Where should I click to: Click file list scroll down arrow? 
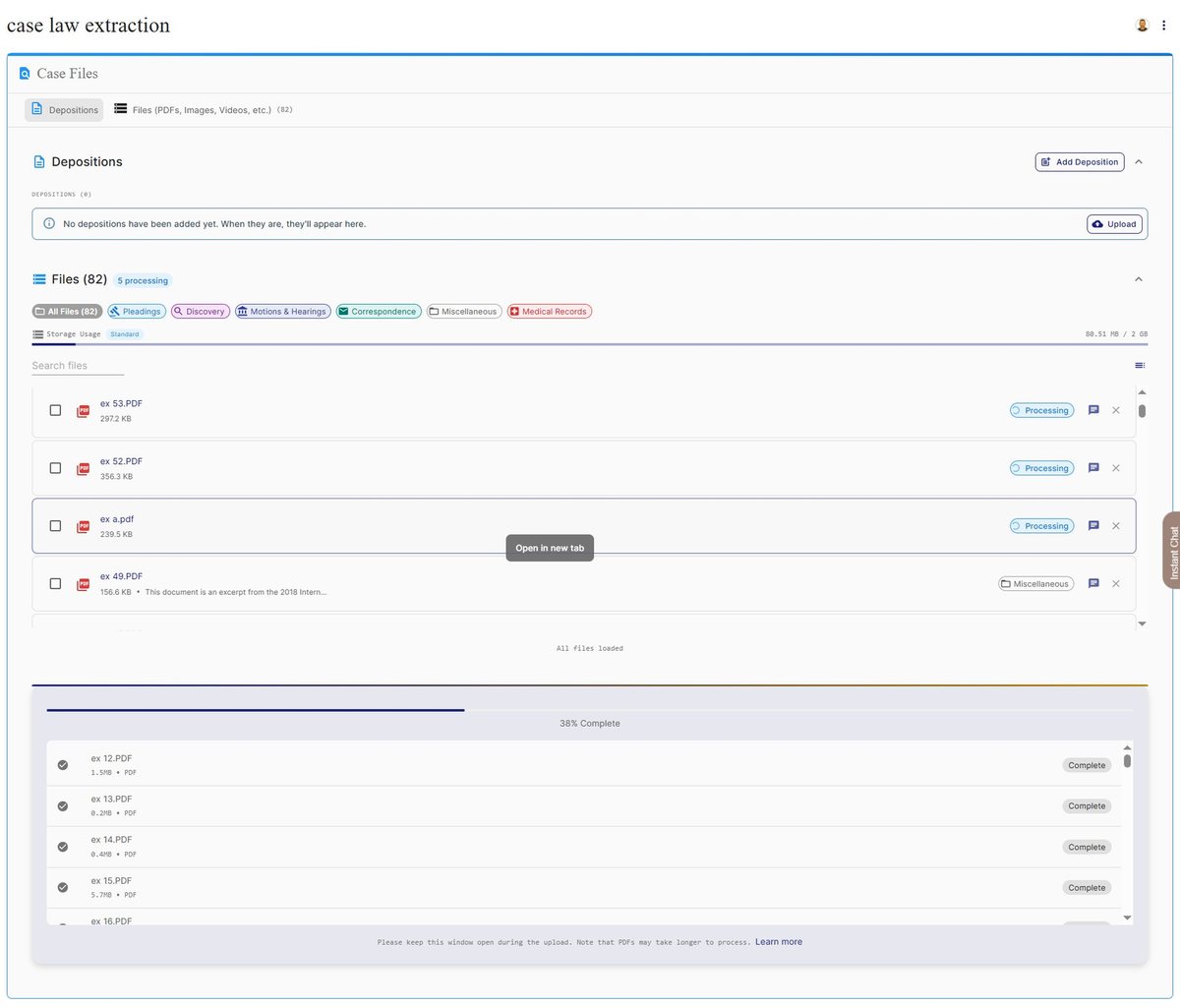click(x=1142, y=623)
